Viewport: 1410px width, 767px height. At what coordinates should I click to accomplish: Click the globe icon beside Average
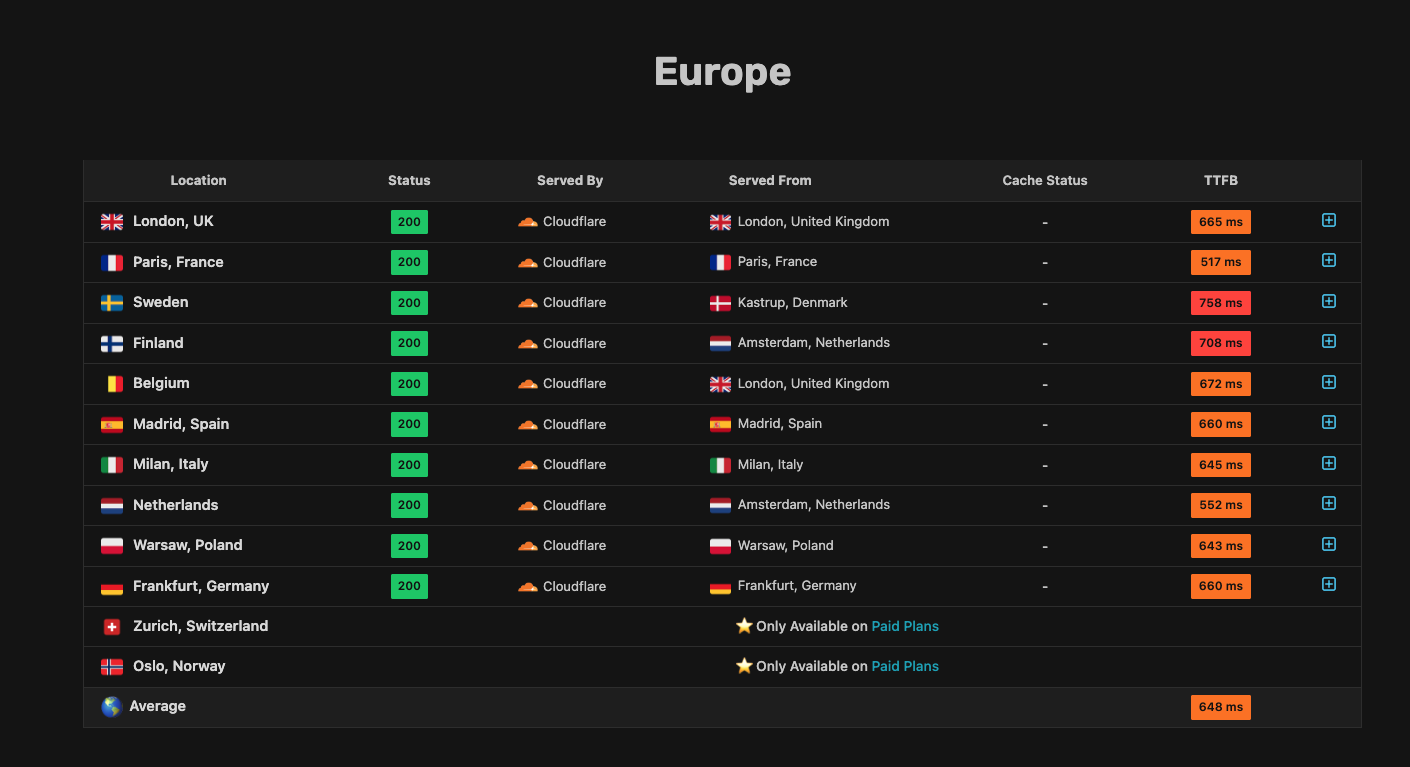click(x=111, y=707)
